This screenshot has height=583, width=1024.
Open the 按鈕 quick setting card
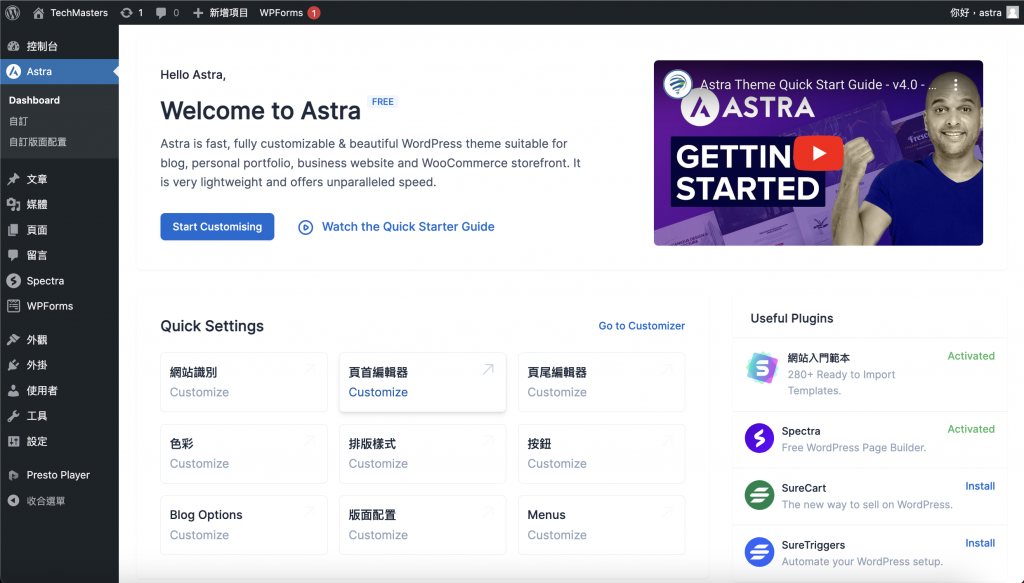coord(601,454)
